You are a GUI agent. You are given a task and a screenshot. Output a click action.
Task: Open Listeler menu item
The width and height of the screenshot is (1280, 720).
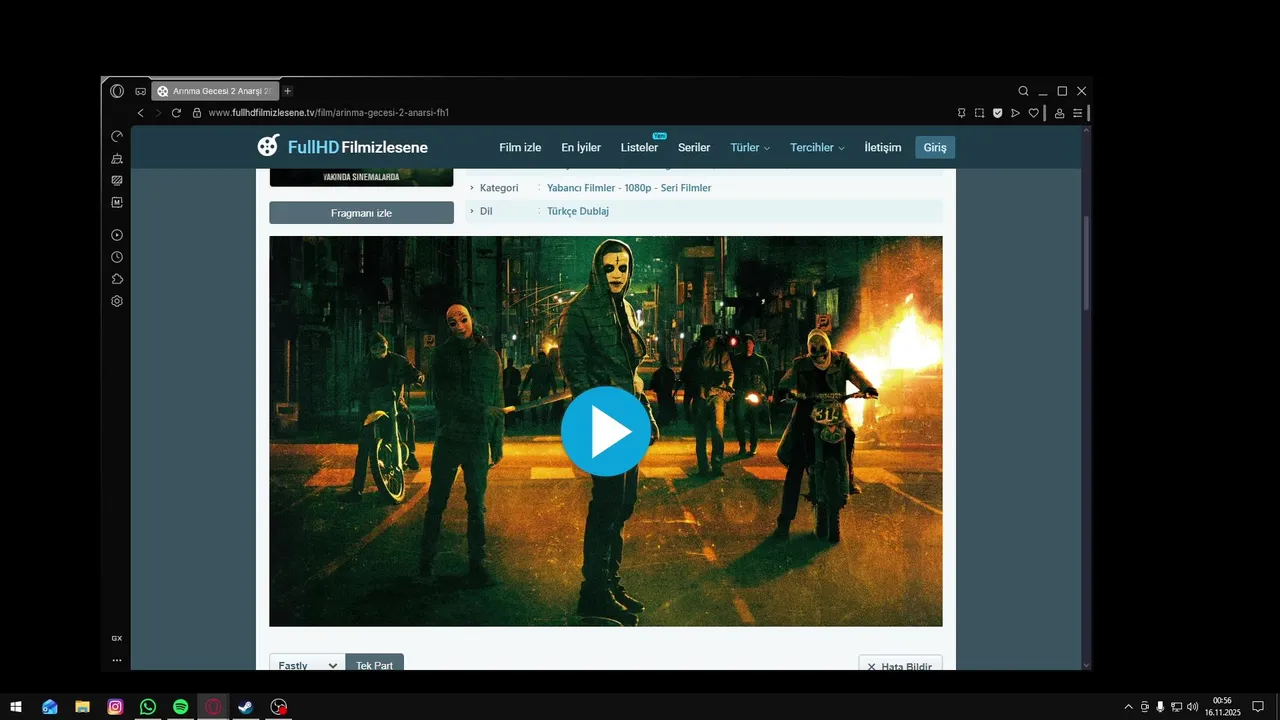[x=639, y=147]
